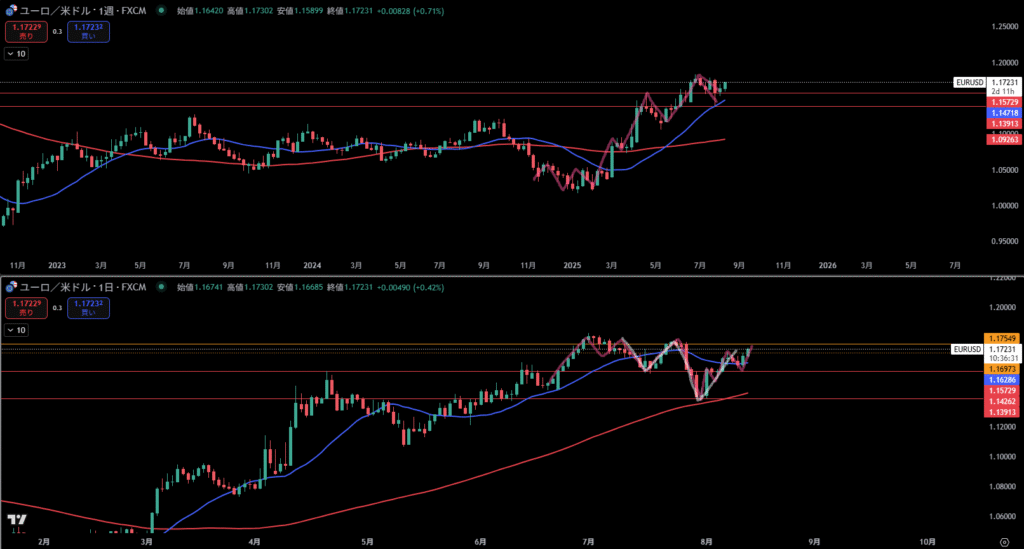Click the green market status dot on weekly chart

[161, 10]
